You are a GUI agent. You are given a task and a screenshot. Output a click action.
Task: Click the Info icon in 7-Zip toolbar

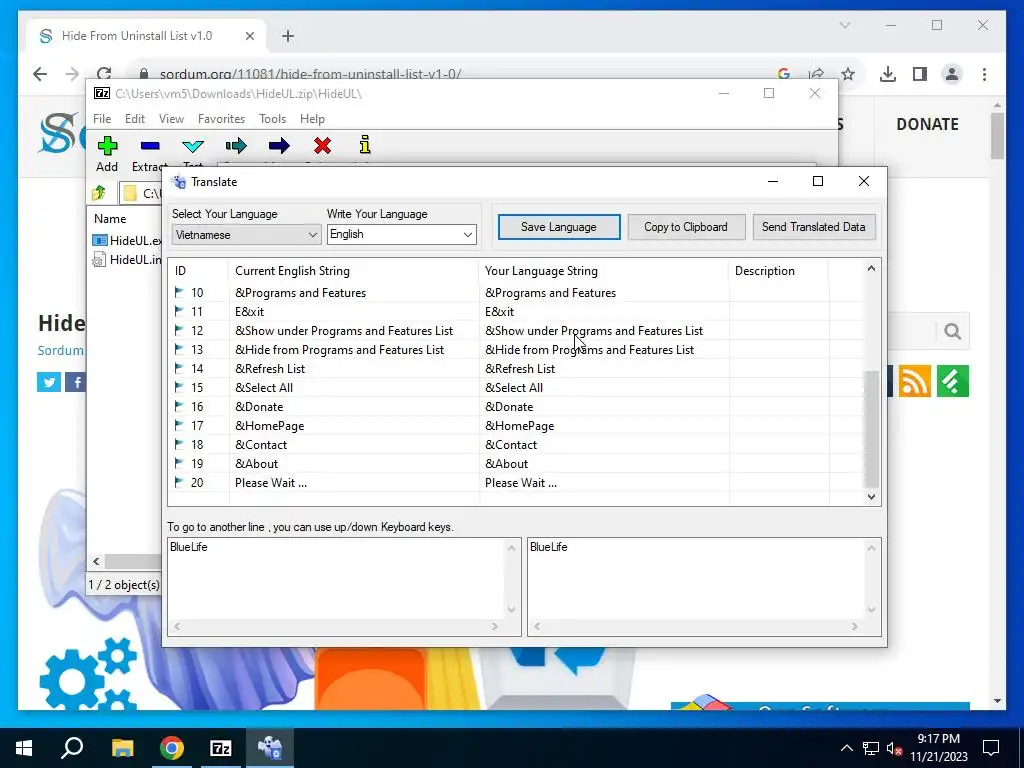tap(365, 144)
